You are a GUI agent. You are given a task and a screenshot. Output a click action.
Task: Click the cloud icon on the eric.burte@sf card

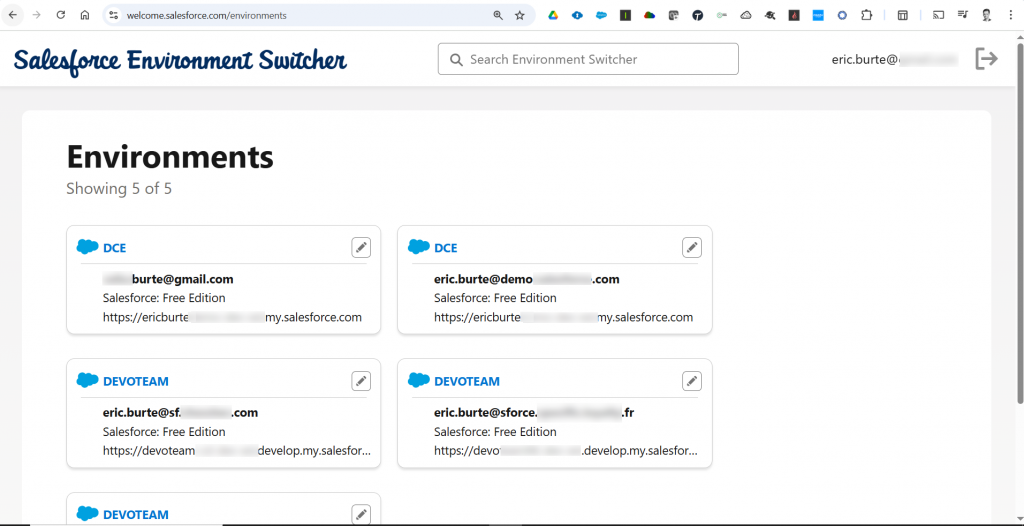[x=88, y=380]
